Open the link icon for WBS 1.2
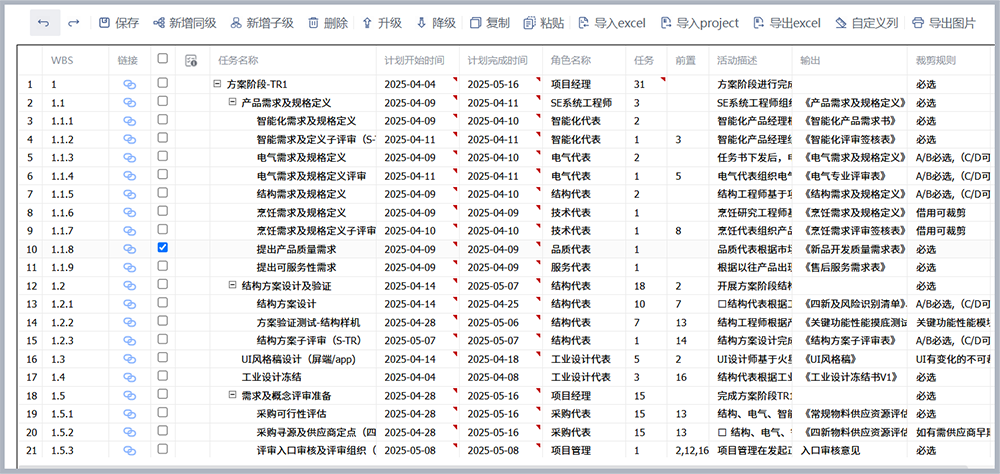1000x474 pixels. (129, 286)
